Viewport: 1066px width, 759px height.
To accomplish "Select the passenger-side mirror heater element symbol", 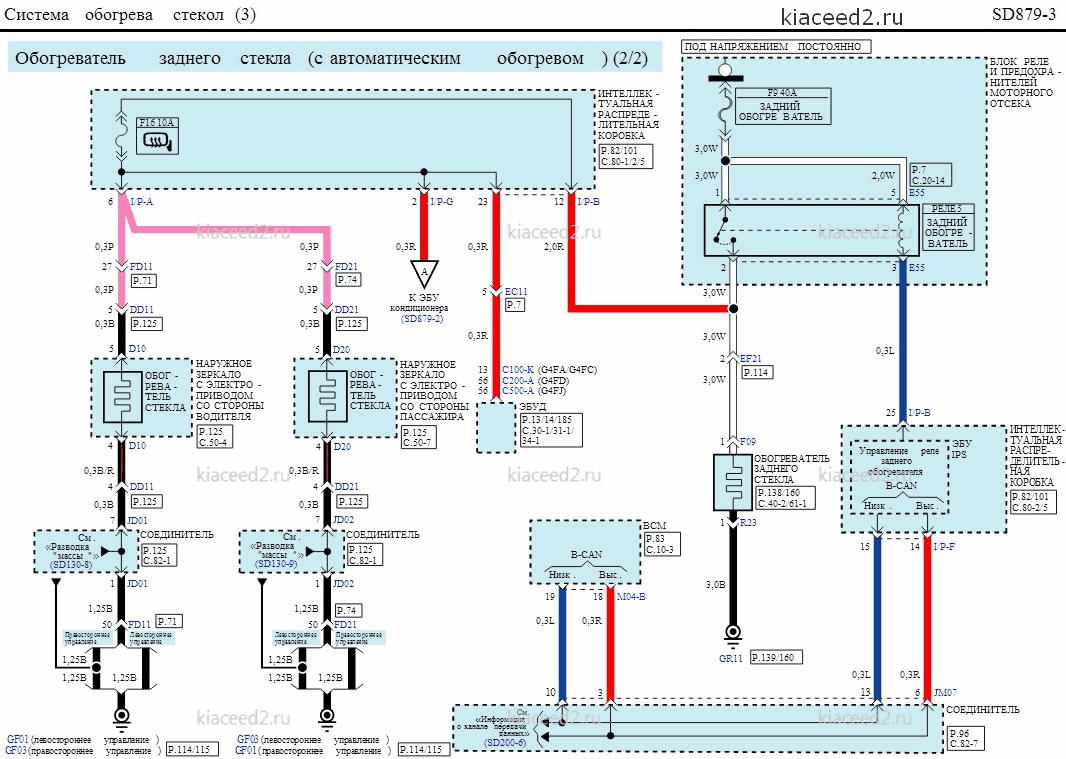I will pos(328,397).
